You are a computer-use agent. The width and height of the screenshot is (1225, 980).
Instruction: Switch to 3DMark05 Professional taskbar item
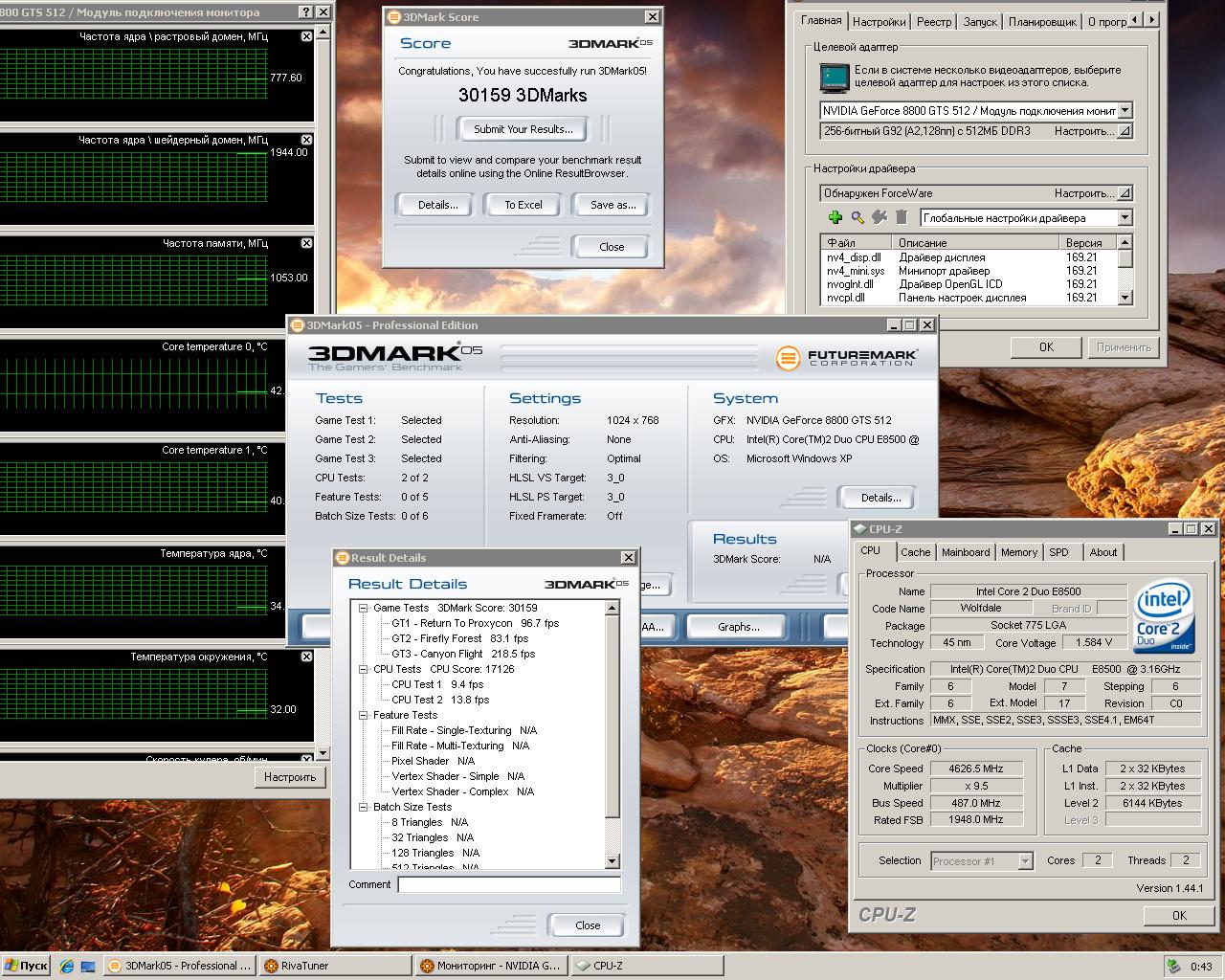[180, 966]
